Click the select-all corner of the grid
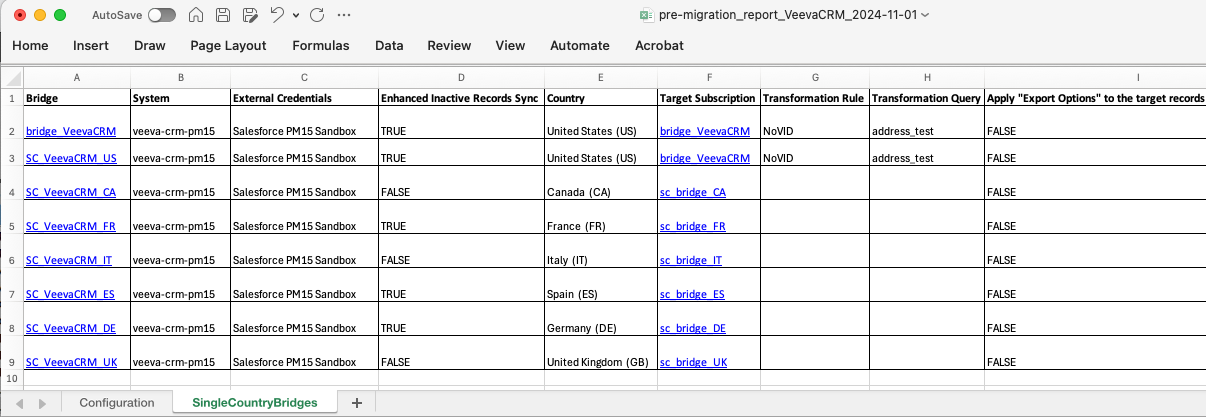Screen dimensions: 1206x417 (11, 77)
